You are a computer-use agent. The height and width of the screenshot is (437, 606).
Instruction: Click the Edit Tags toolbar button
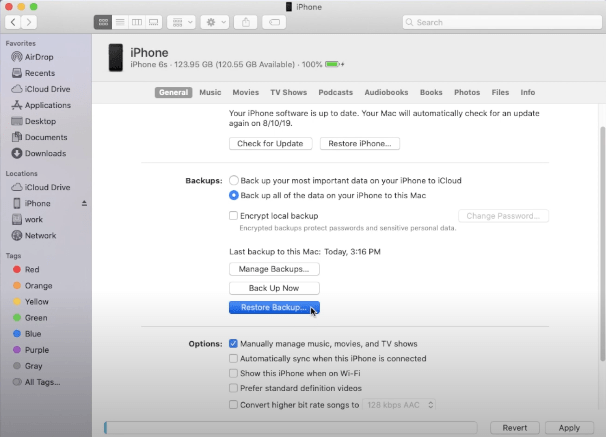[274, 22]
